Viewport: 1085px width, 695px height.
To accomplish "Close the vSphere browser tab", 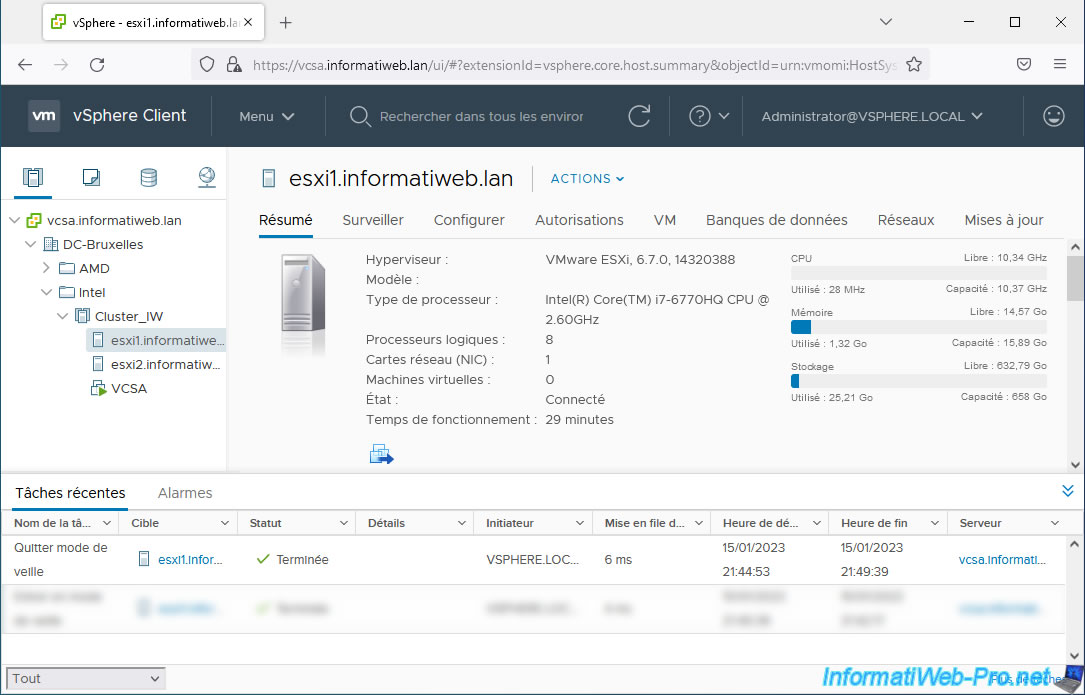I will coord(248,23).
